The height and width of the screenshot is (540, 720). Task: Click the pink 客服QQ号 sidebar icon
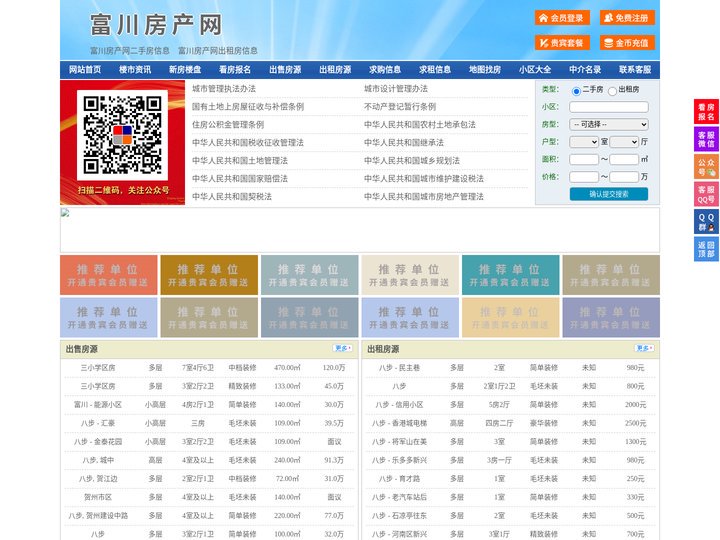coord(706,194)
